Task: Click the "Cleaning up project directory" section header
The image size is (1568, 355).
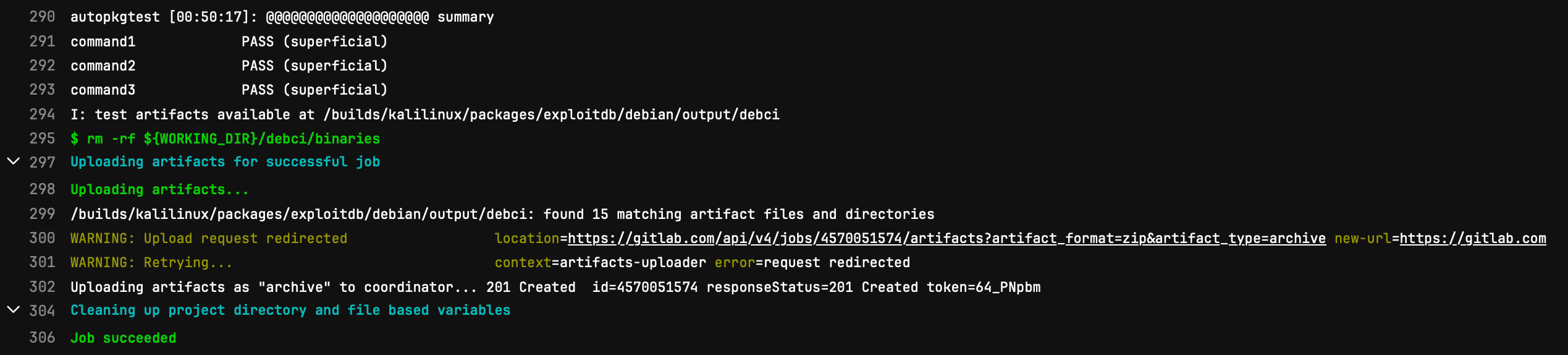Action: tap(290, 310)
